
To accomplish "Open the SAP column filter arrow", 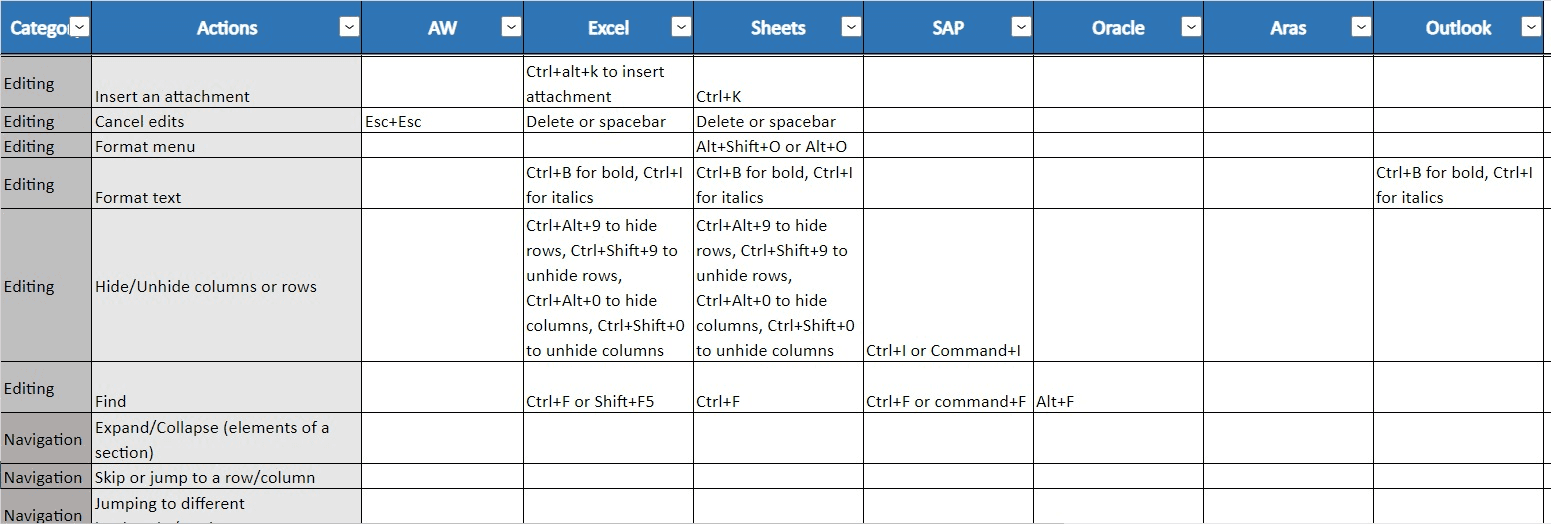I will pyautogui.click(x=1021, y=28).
